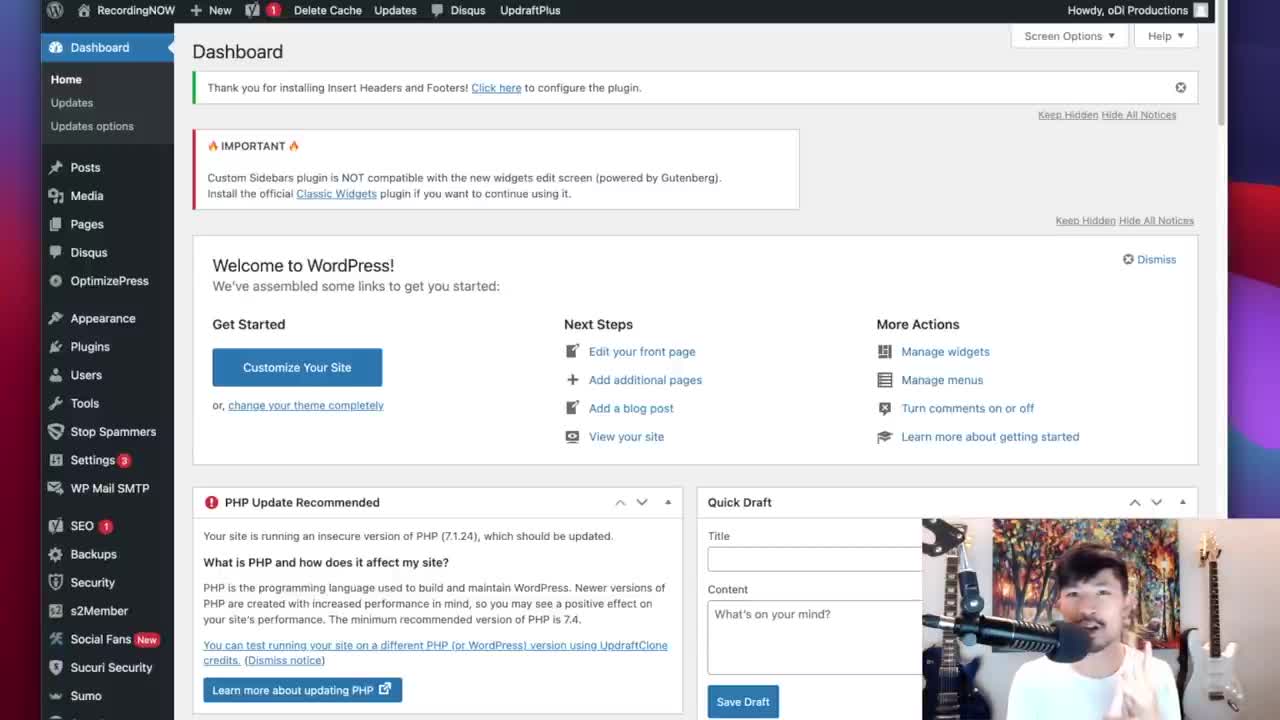This screenshot has height=720, width=1280.
Task: Open Add a blog post link
Action: point(631,408)
